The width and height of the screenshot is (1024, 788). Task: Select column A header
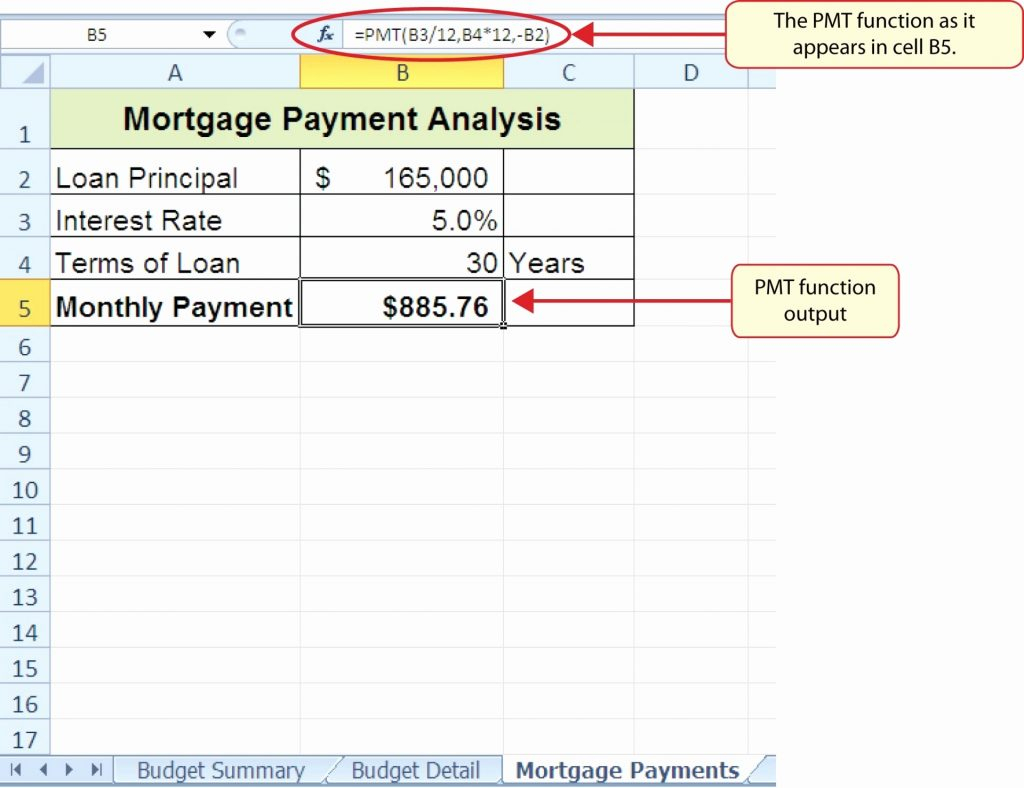pyautogui.click(x=175, y=72)
